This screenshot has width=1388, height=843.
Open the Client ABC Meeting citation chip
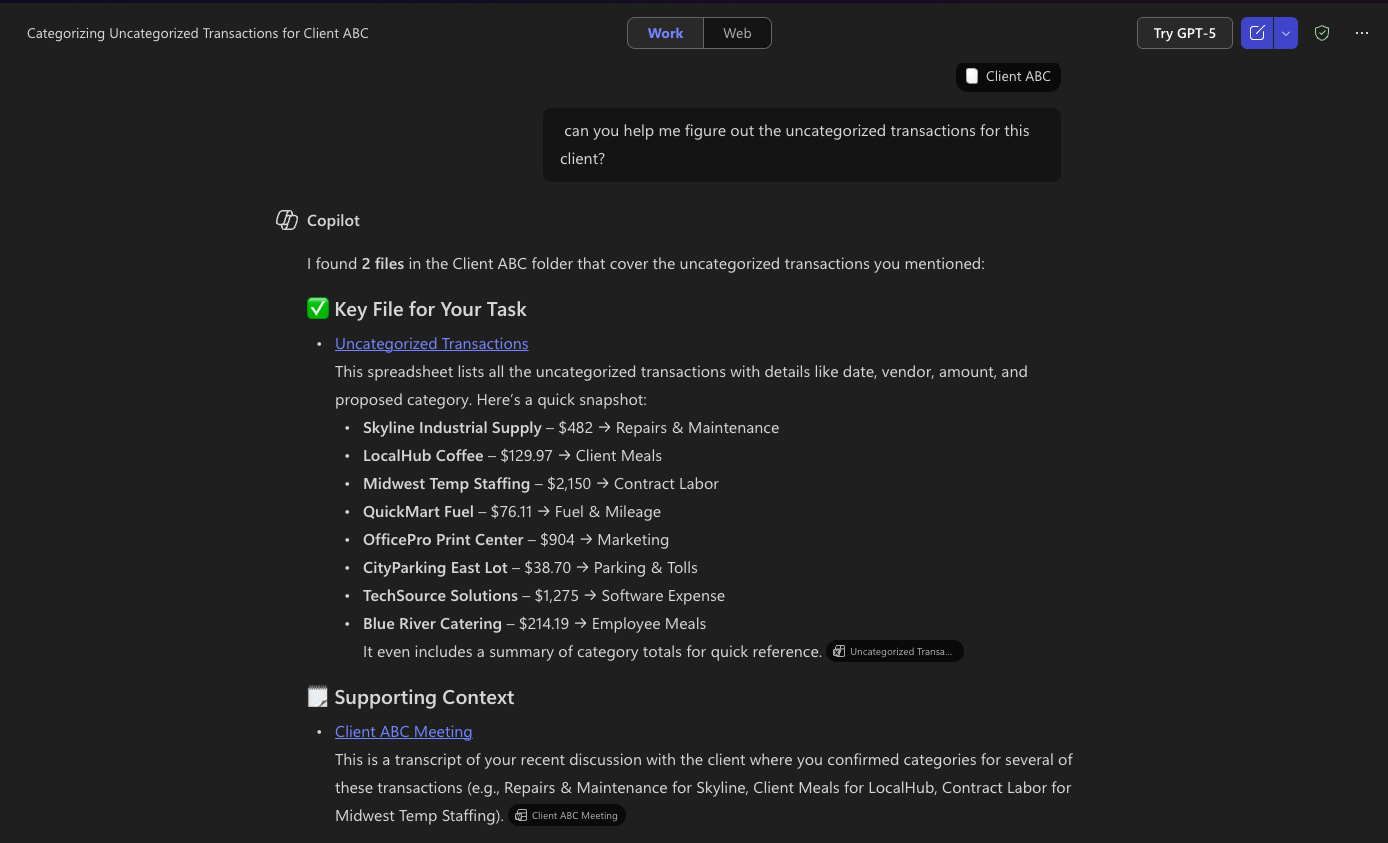click(567, 815)
